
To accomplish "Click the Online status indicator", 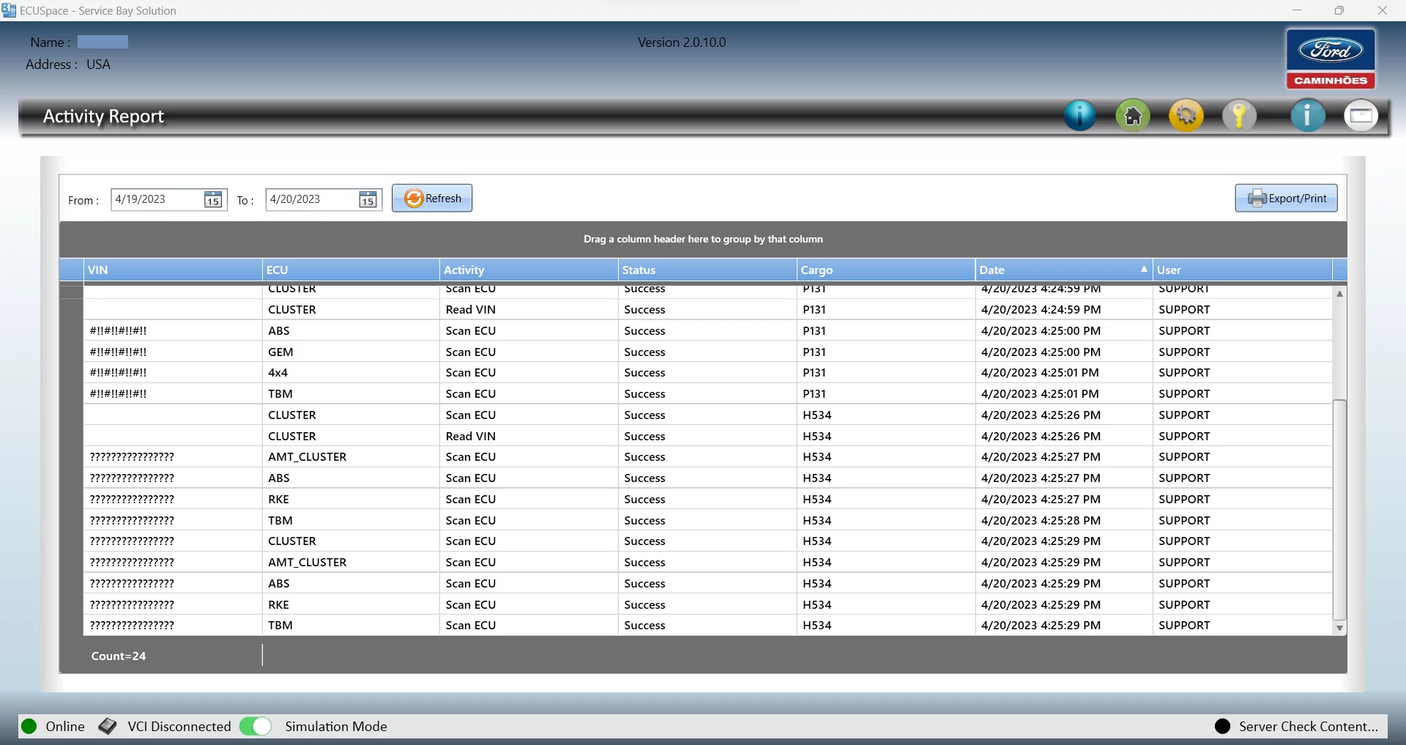I will pos(26,726).
